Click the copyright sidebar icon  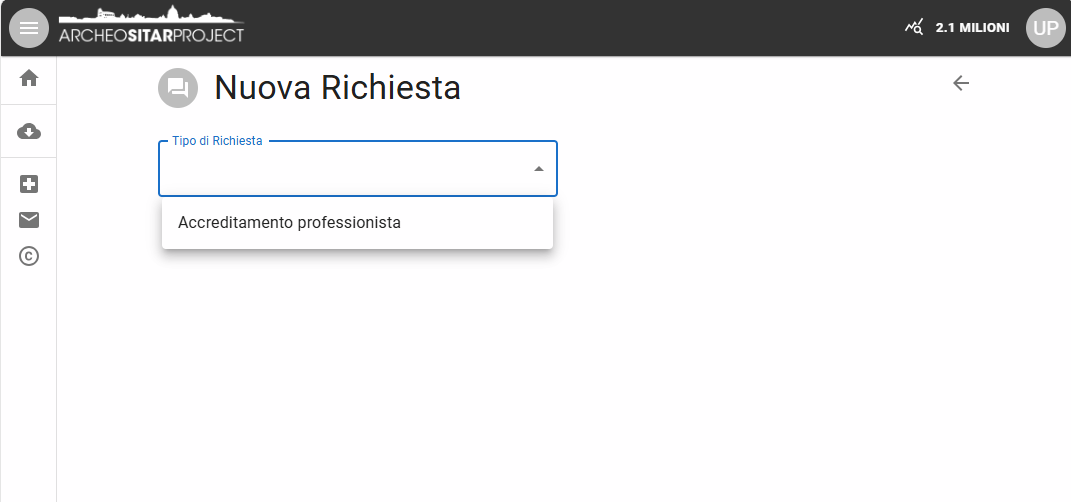pyautogui.click(x=29, y=256)
